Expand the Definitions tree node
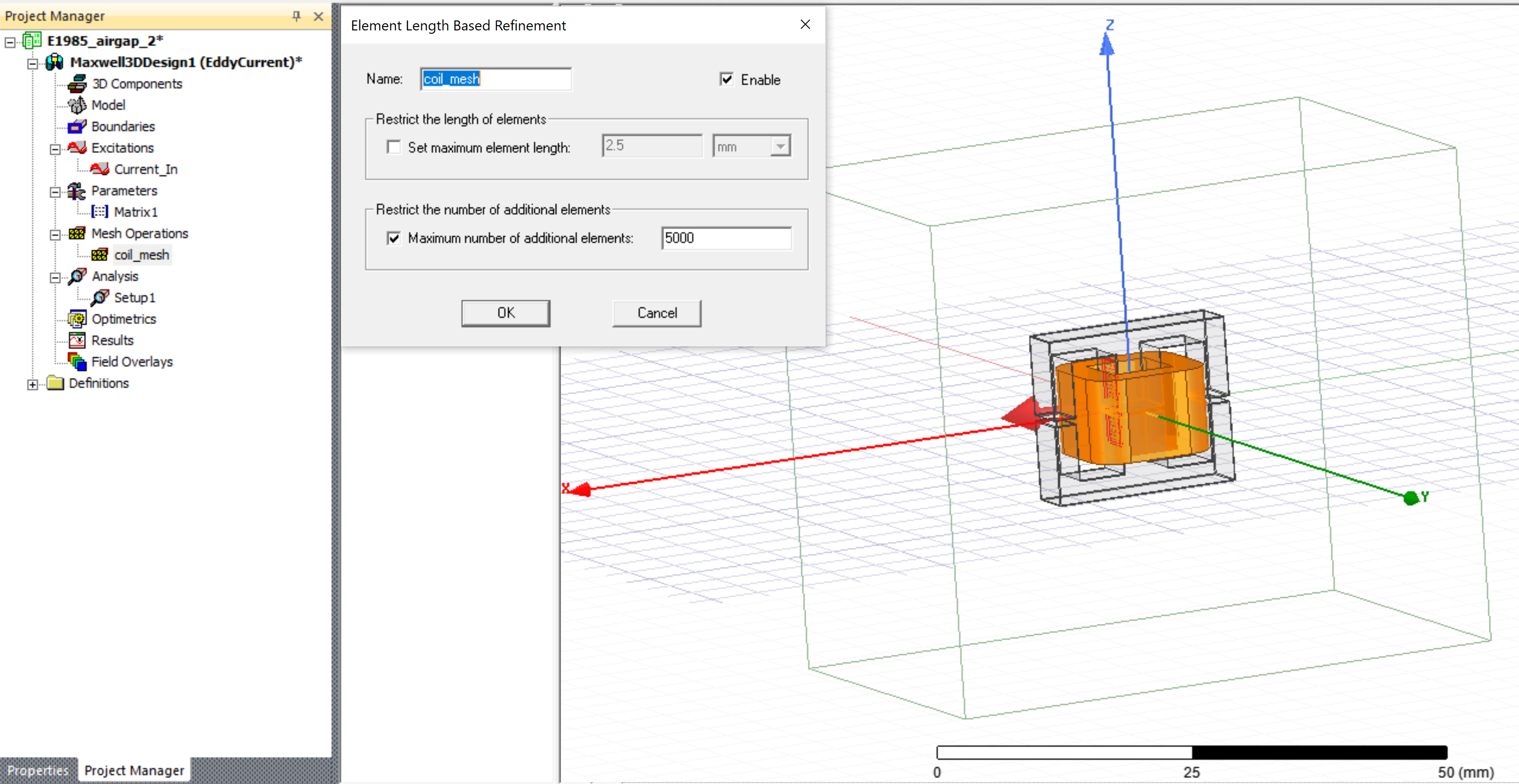Screen dimensions: 1519x784 pos(32,384)
